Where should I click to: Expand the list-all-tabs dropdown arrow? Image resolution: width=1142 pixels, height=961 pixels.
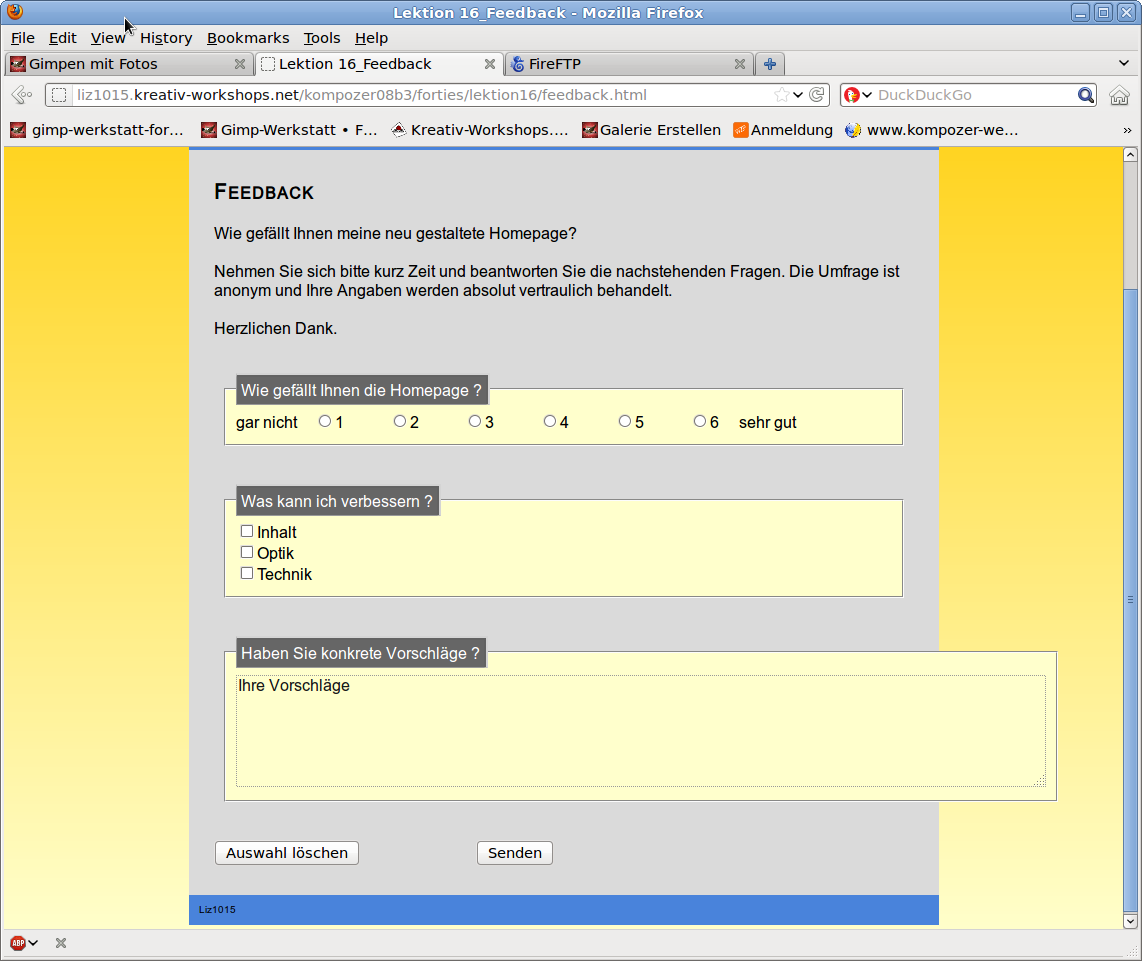click(1124, 64)
